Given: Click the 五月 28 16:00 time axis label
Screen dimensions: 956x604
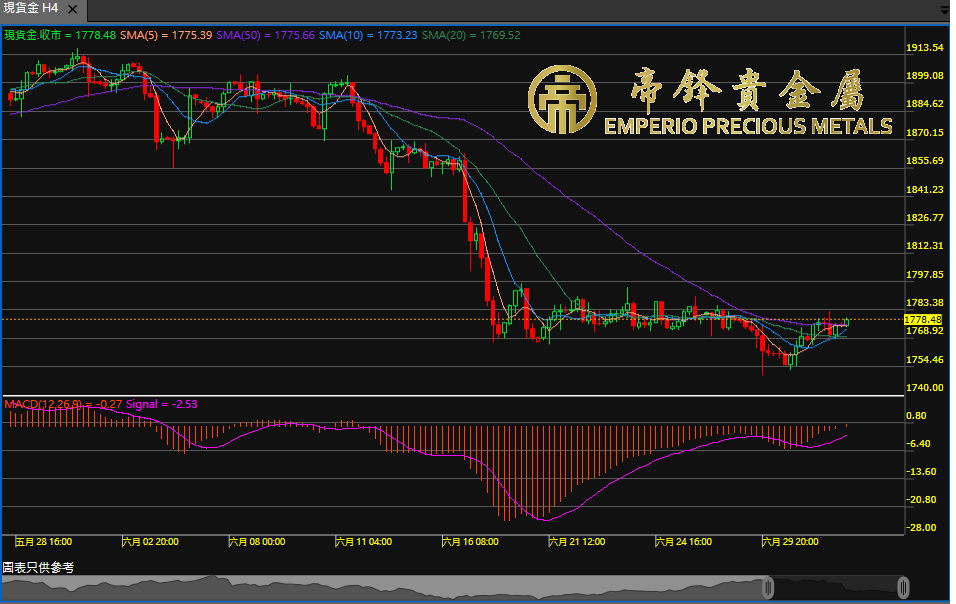Looking at the screenshot, I should tap(43, 542).
